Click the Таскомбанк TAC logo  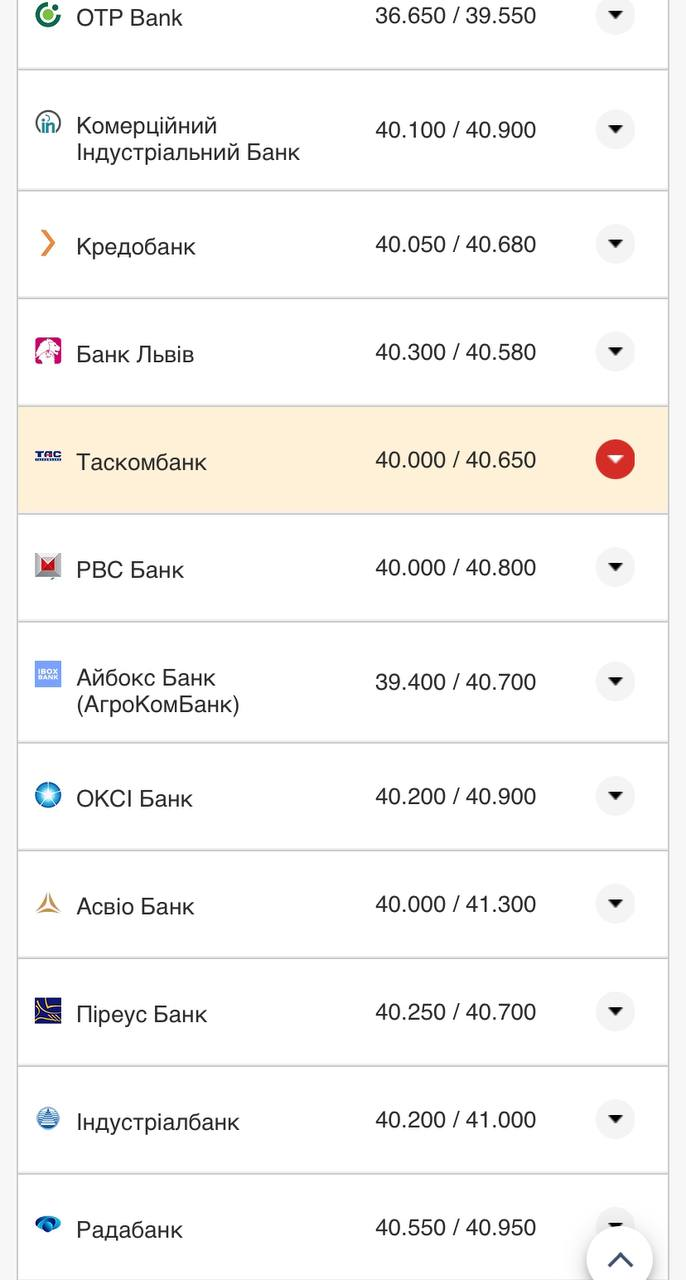coord(48,456)
